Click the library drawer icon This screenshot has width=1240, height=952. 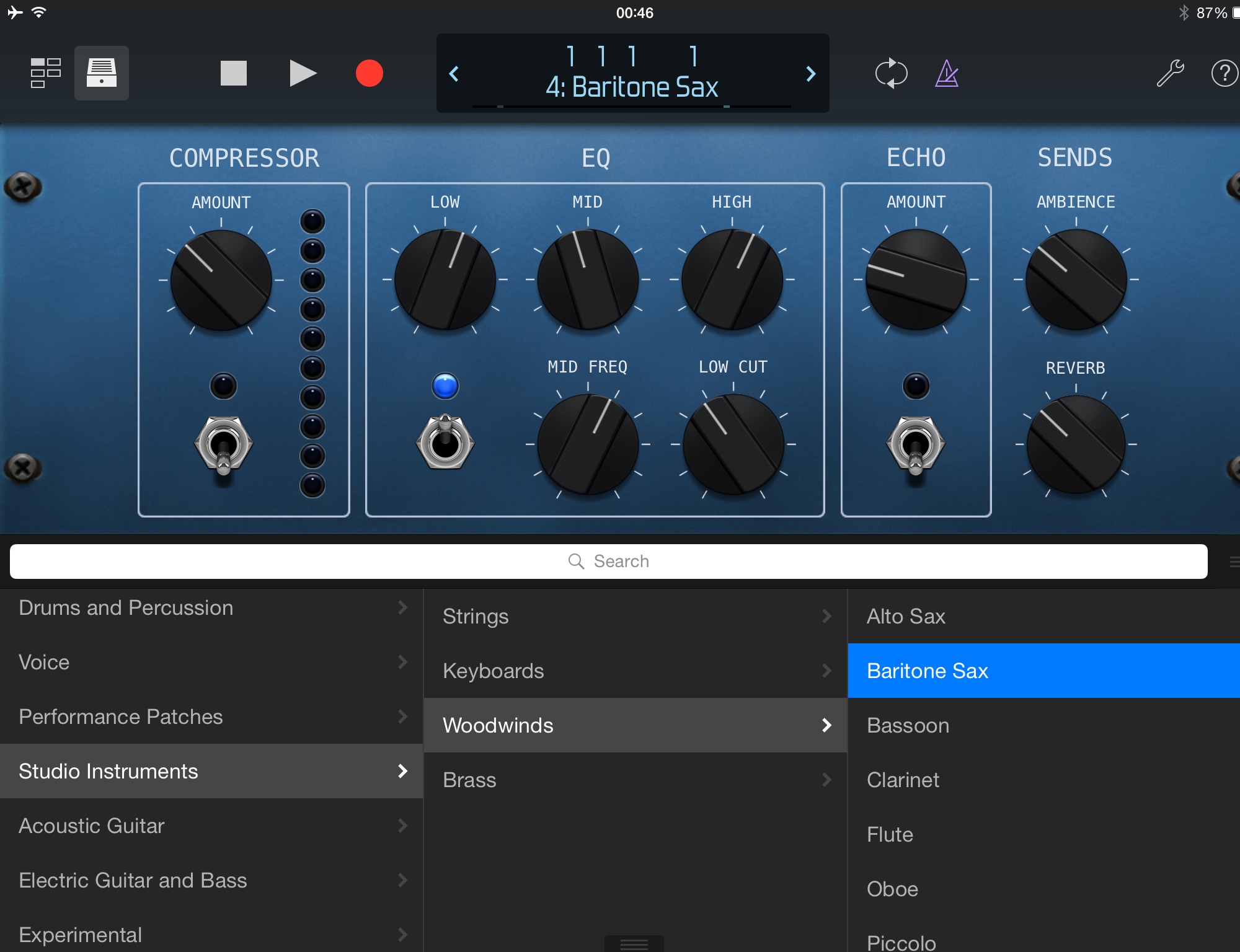point(102,73)
